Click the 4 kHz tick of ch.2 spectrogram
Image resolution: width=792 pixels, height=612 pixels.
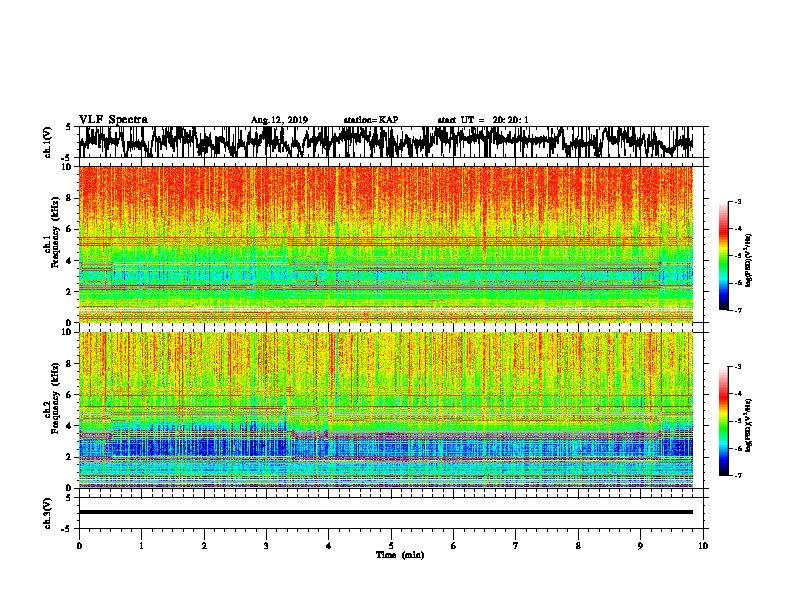coord(70,426)
